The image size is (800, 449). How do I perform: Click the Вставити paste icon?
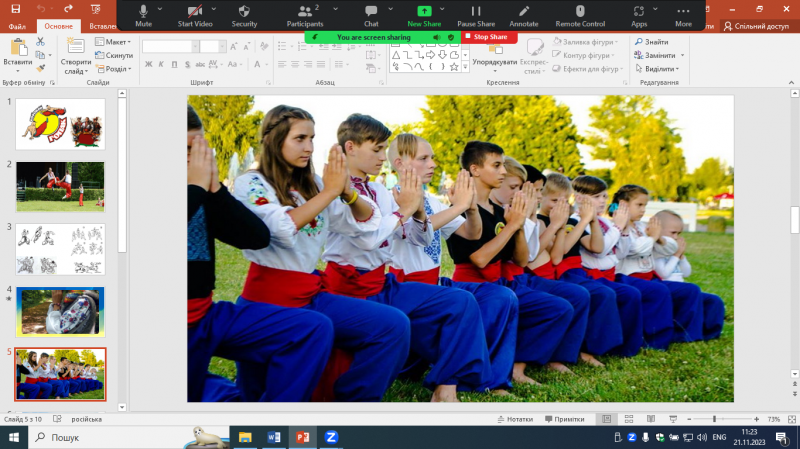click(18, 48)
